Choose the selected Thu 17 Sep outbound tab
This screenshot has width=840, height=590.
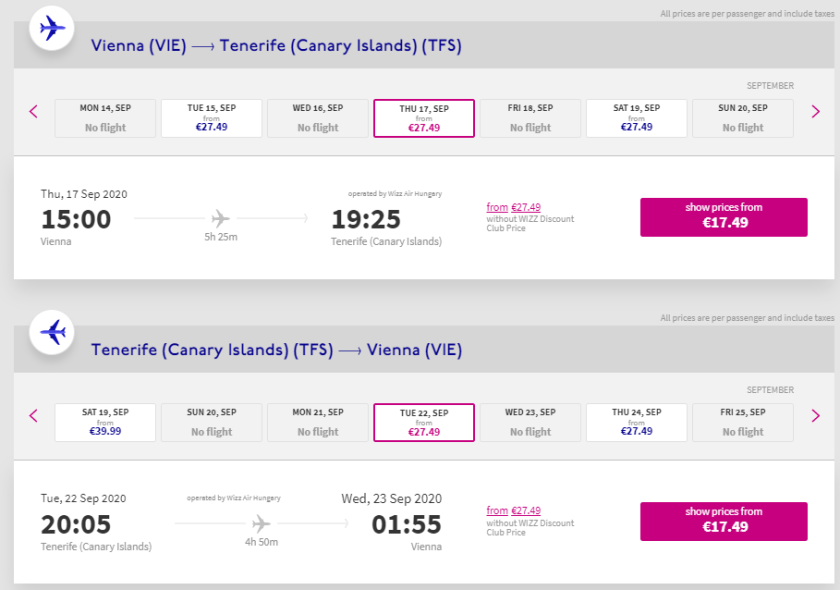[424, 118]
